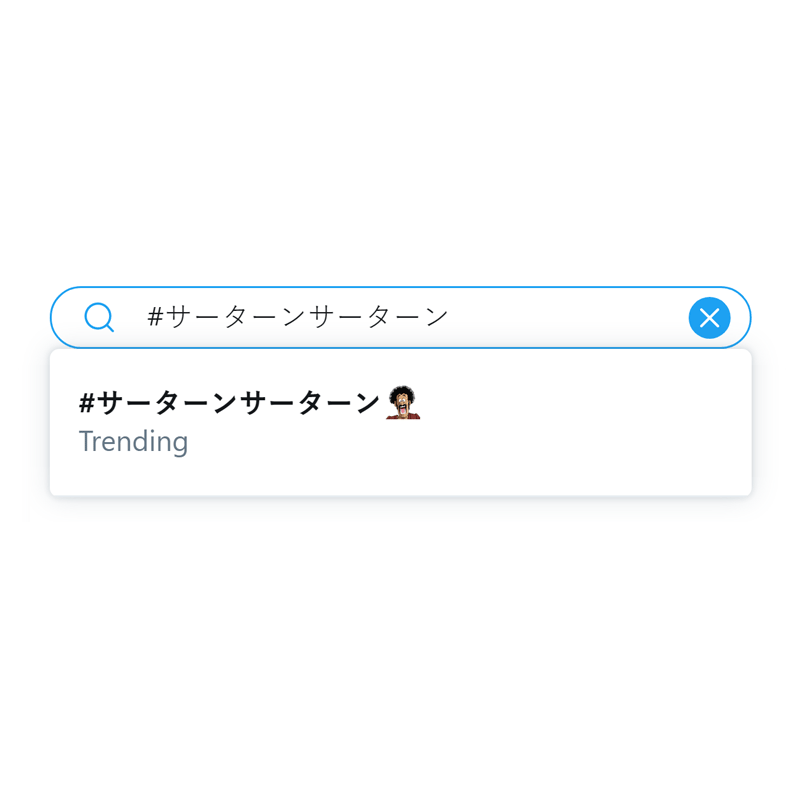800x800 pixels.
Task: Click the Trending label under the hashtag
Action: 133,442
